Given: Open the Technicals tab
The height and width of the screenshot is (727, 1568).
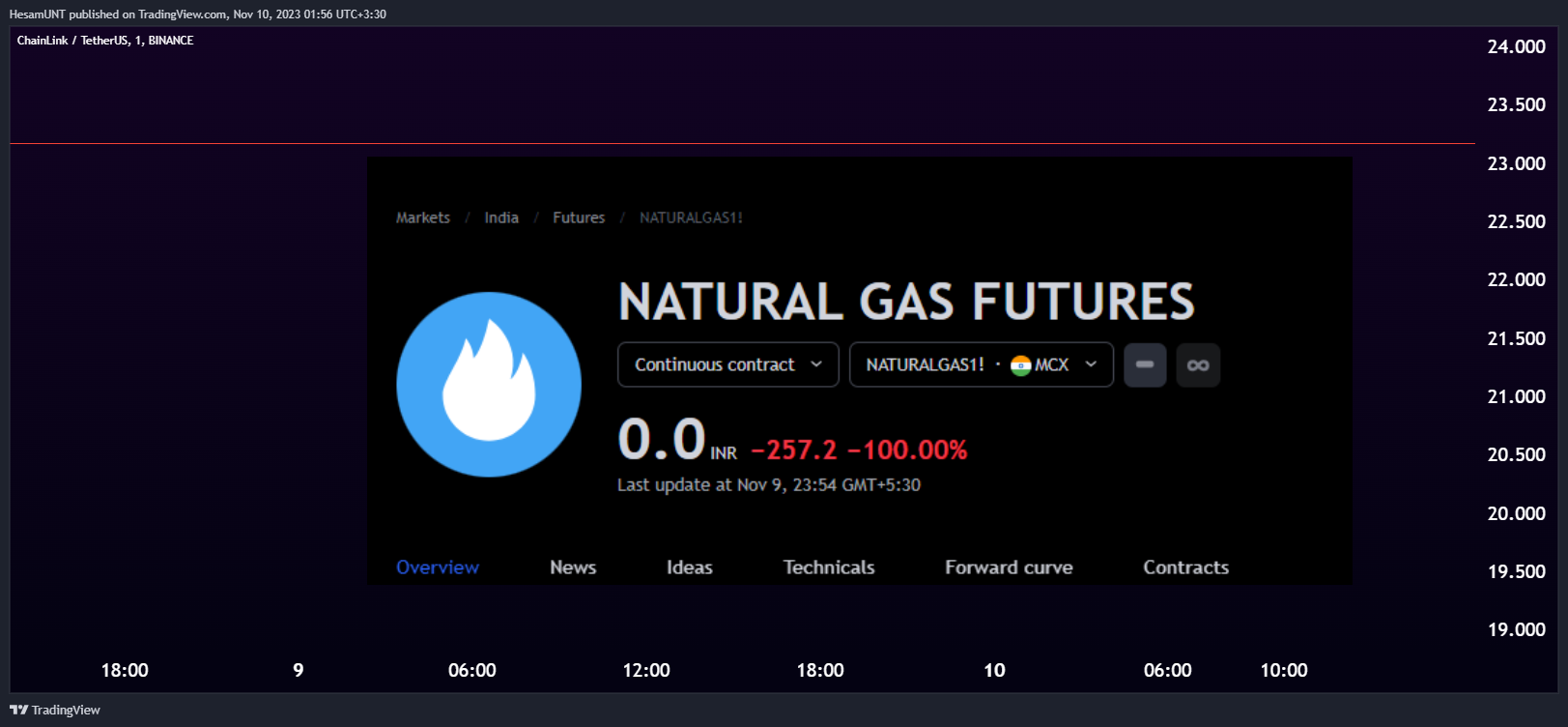Looking at the screenshot, I should 829,567.
